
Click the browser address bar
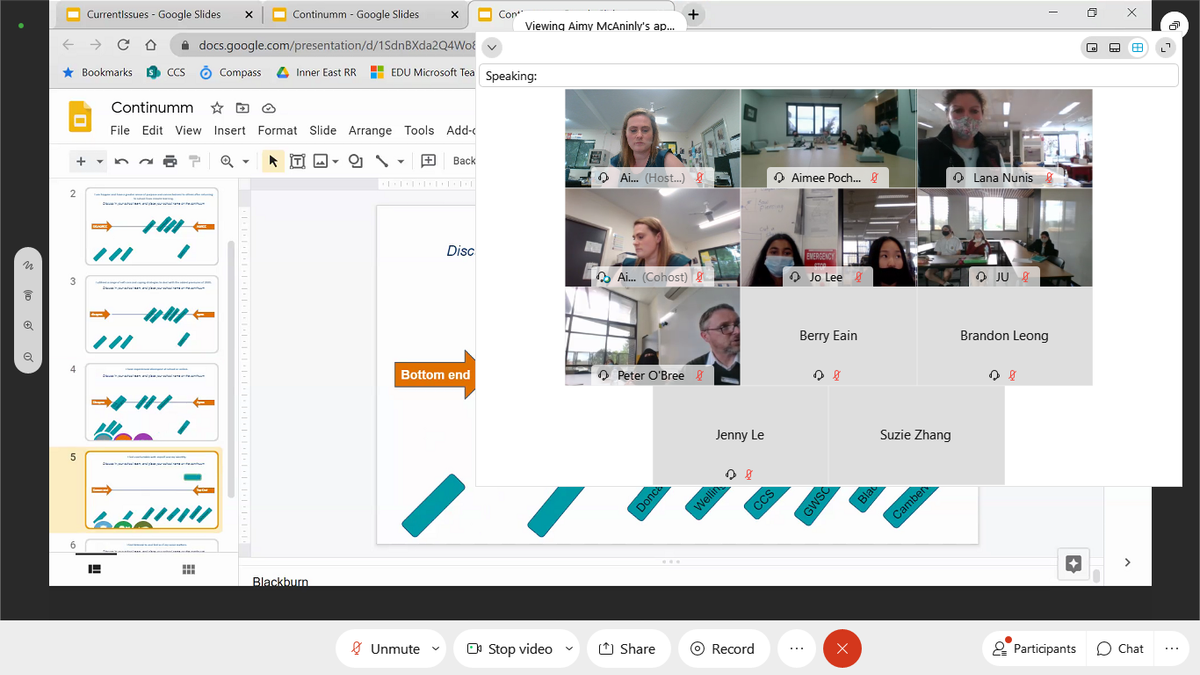pyautogui.click(x=325, y=45)
